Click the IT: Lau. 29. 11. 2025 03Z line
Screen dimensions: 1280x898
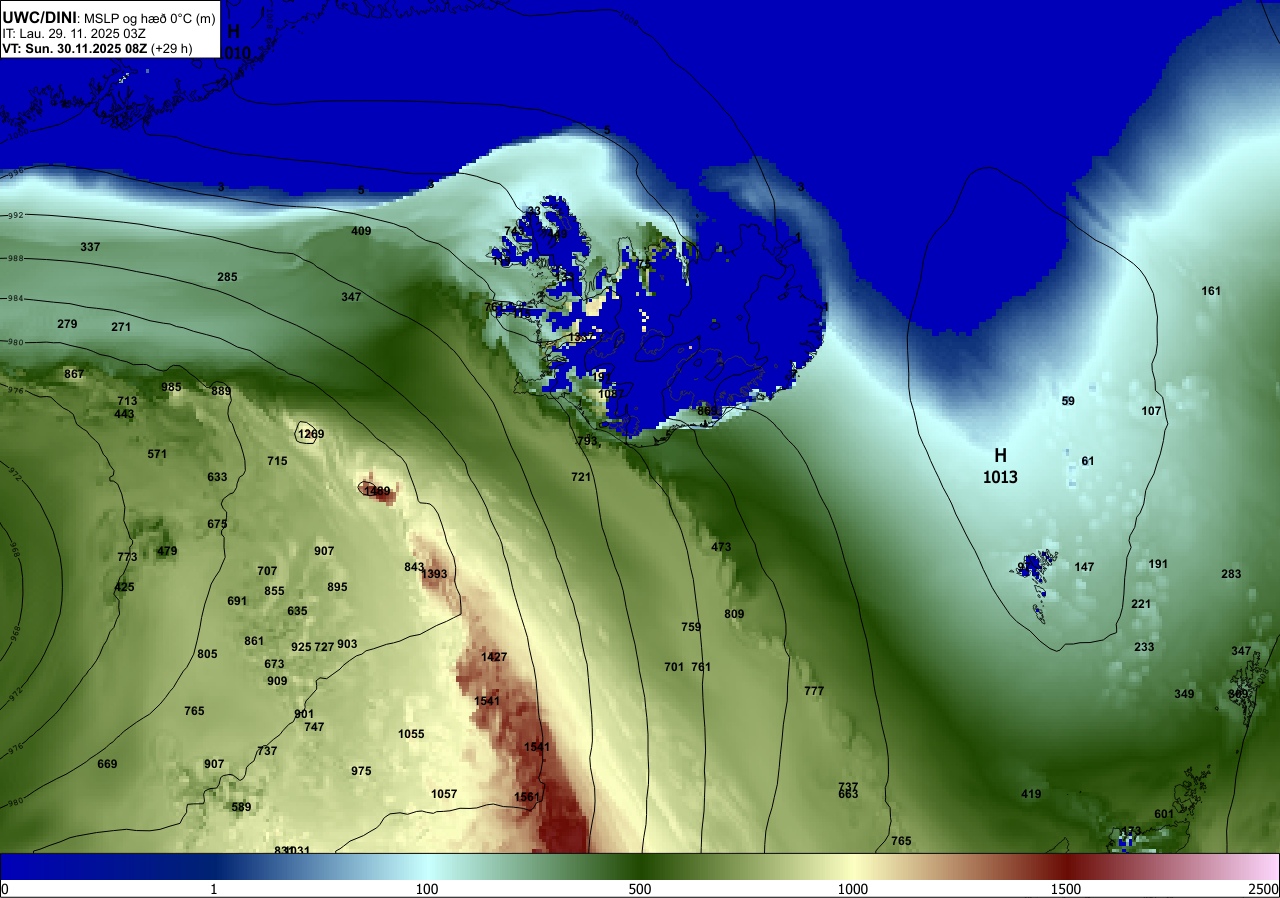(x=73, y=33)
